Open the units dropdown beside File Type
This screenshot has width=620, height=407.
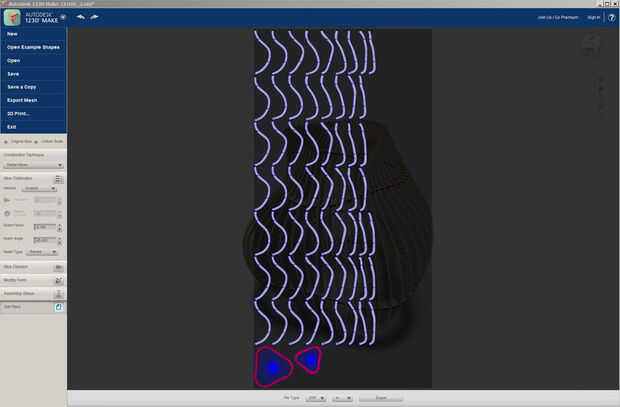[342, 398]
